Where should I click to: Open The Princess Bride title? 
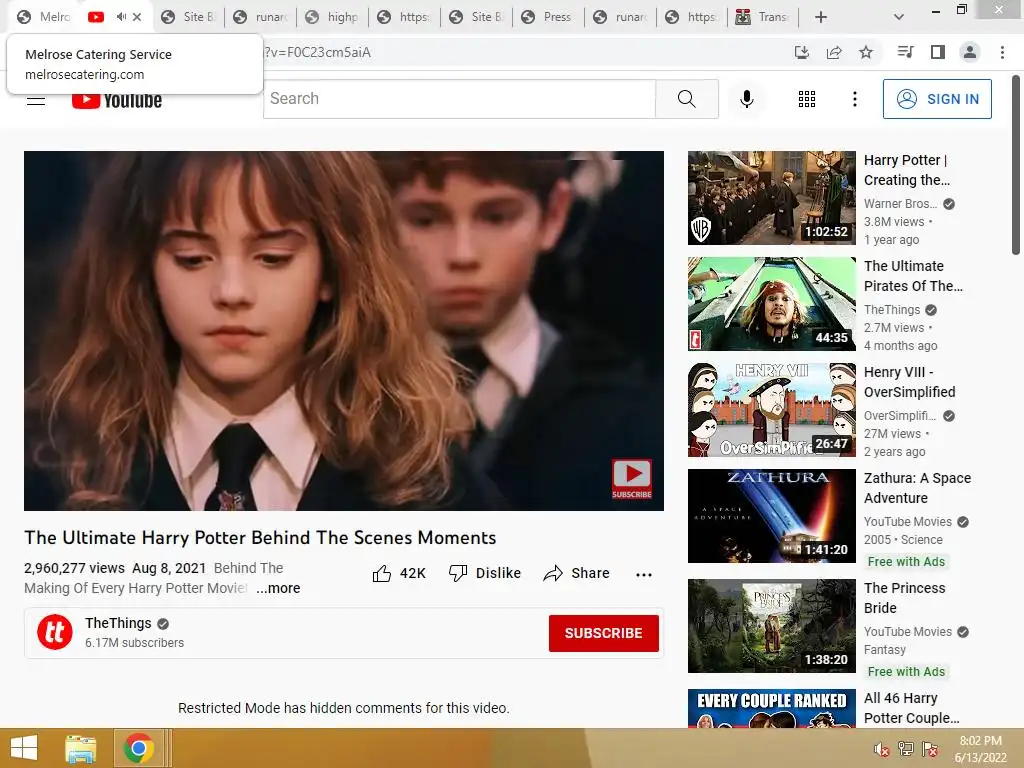coord(904,598)
